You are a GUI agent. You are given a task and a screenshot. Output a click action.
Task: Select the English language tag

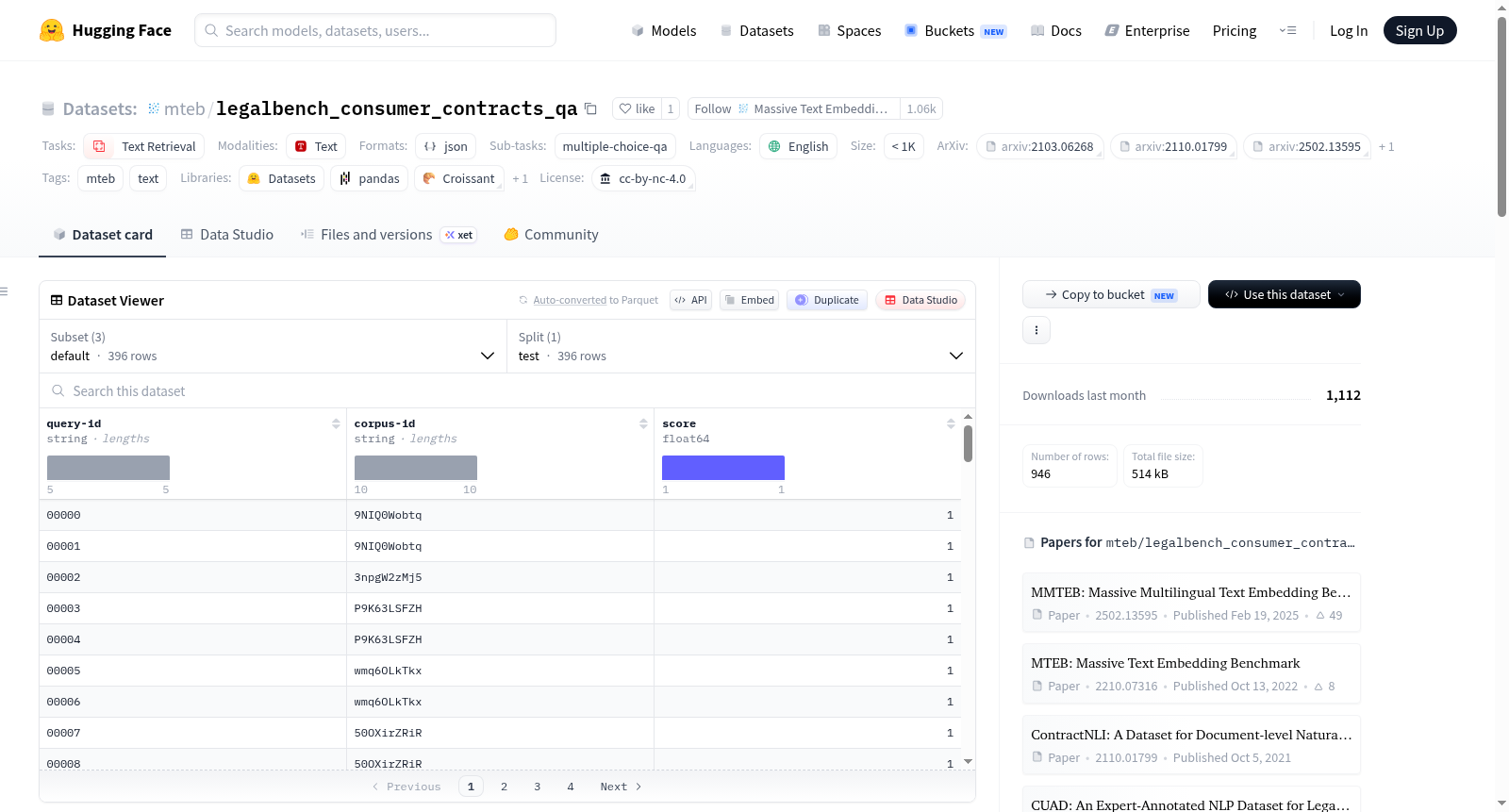[798, 146]
